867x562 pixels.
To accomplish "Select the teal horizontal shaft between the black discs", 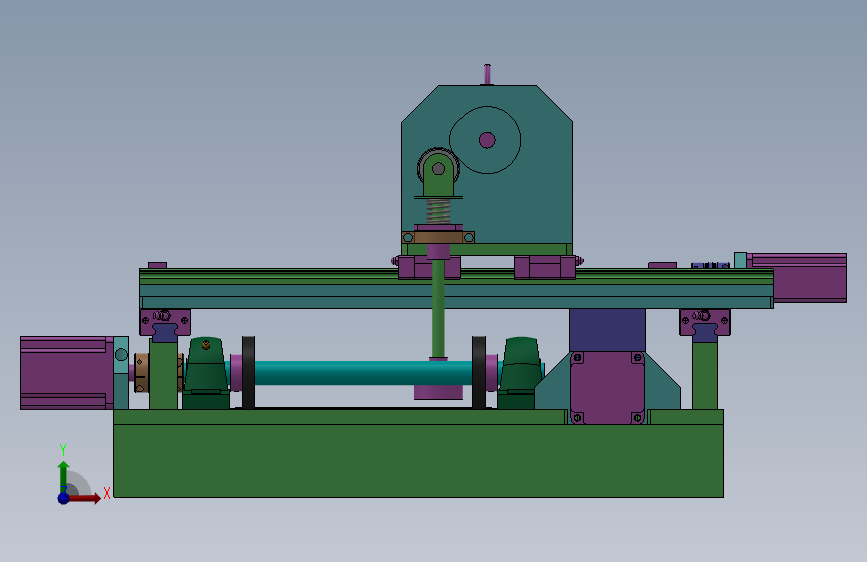I will pos(363,373).
